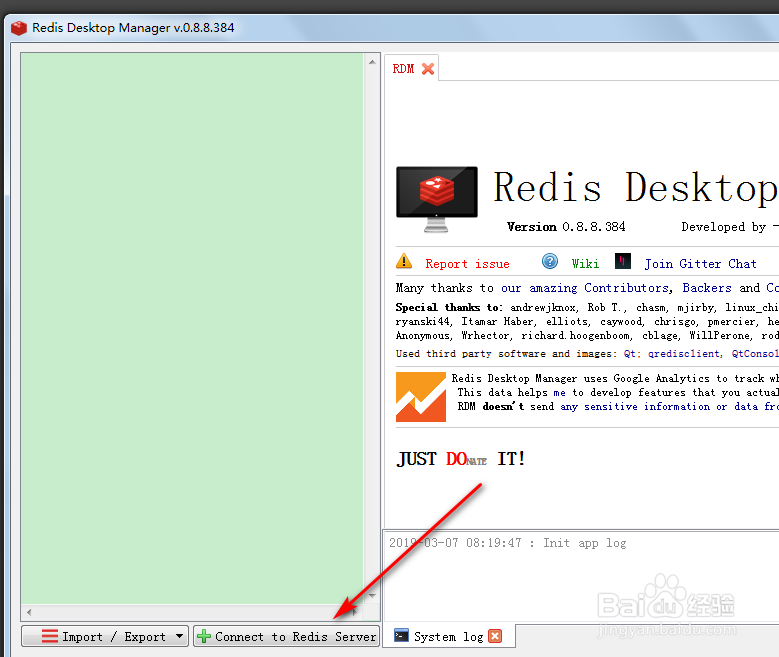Open the Report issue link
The width and height of the screenshot is (779, 657).
tap(467, 264)
